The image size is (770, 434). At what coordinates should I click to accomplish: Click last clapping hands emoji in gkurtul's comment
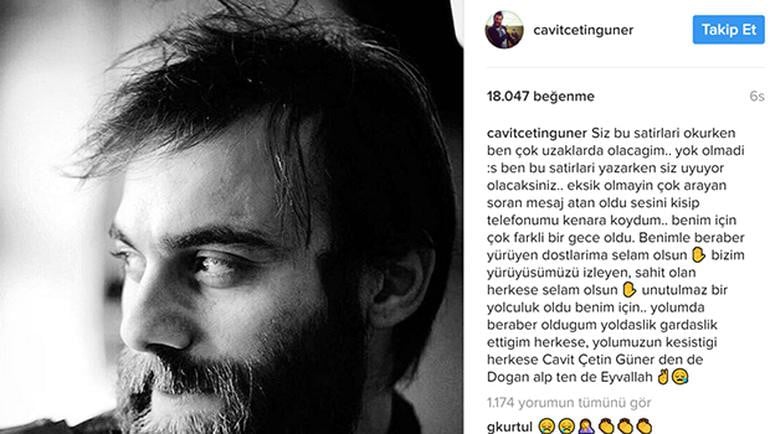(x=644, y=426)
